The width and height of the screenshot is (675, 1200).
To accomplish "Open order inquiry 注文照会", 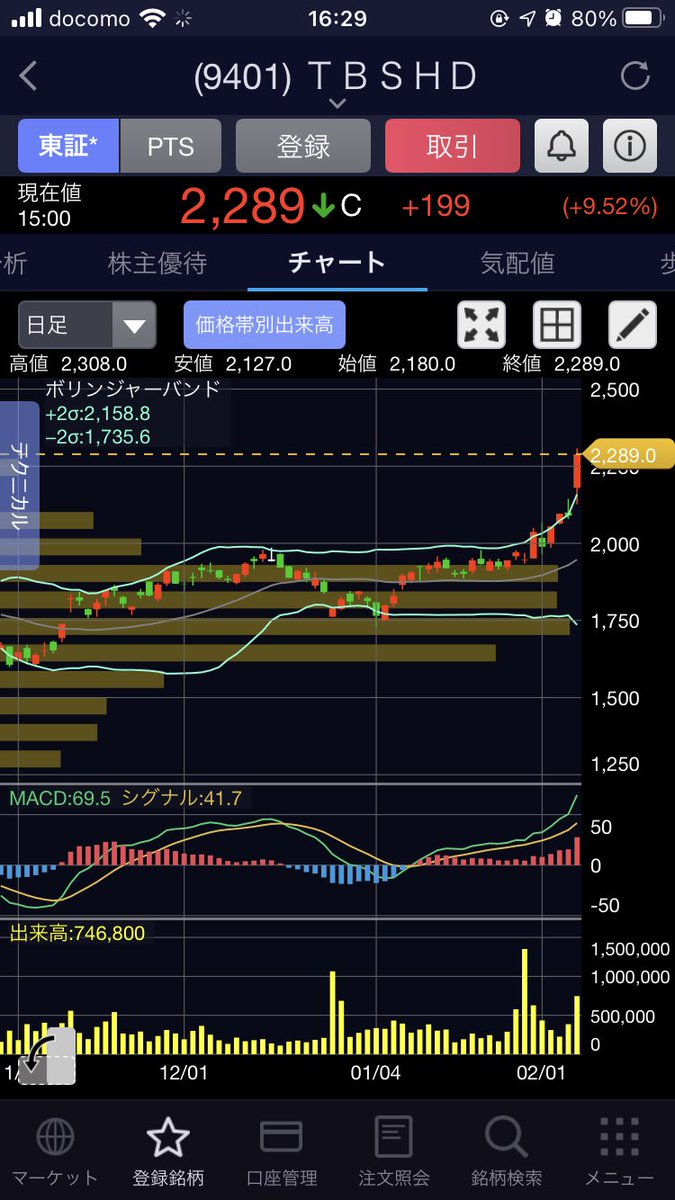I will [x=394, y=1152].
